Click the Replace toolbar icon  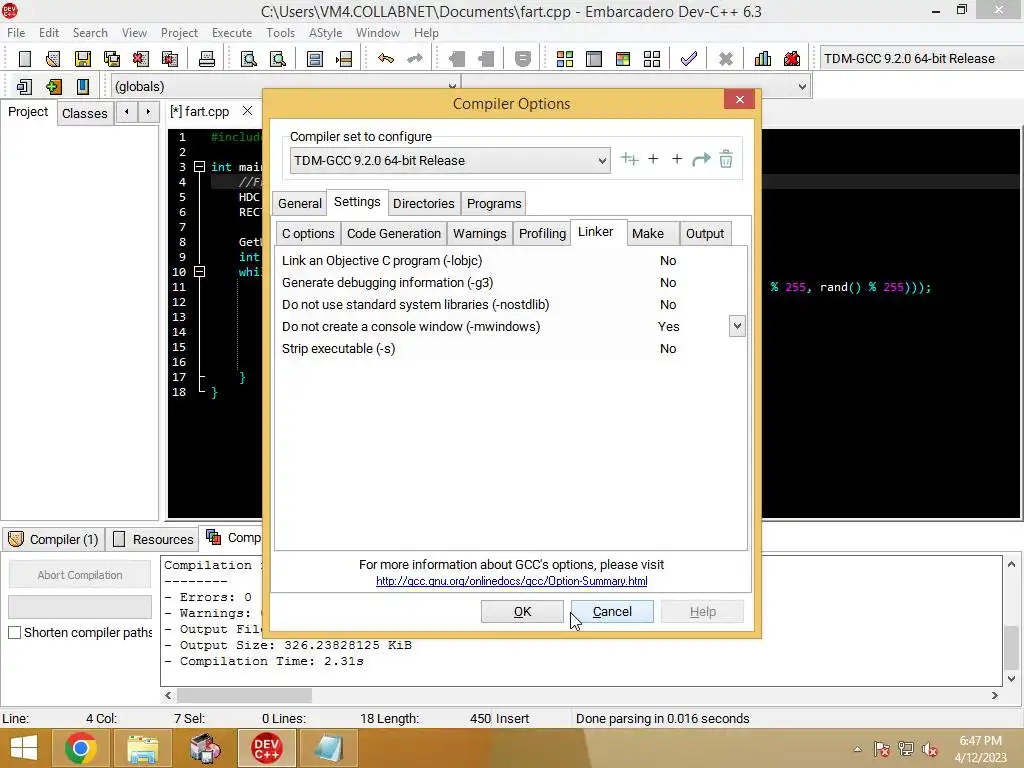click(x=278, y=59)
